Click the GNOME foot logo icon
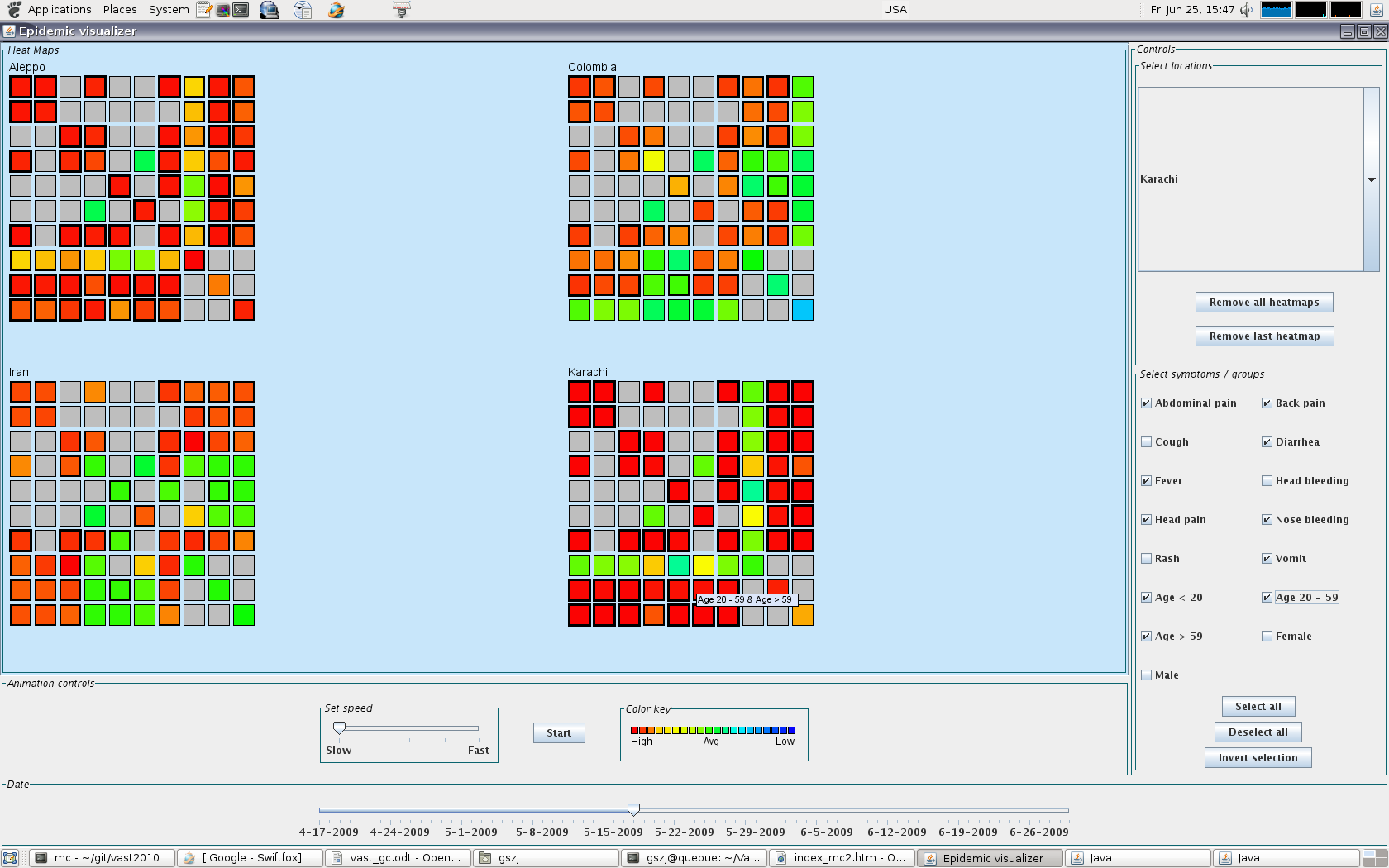 coord(14,10)
